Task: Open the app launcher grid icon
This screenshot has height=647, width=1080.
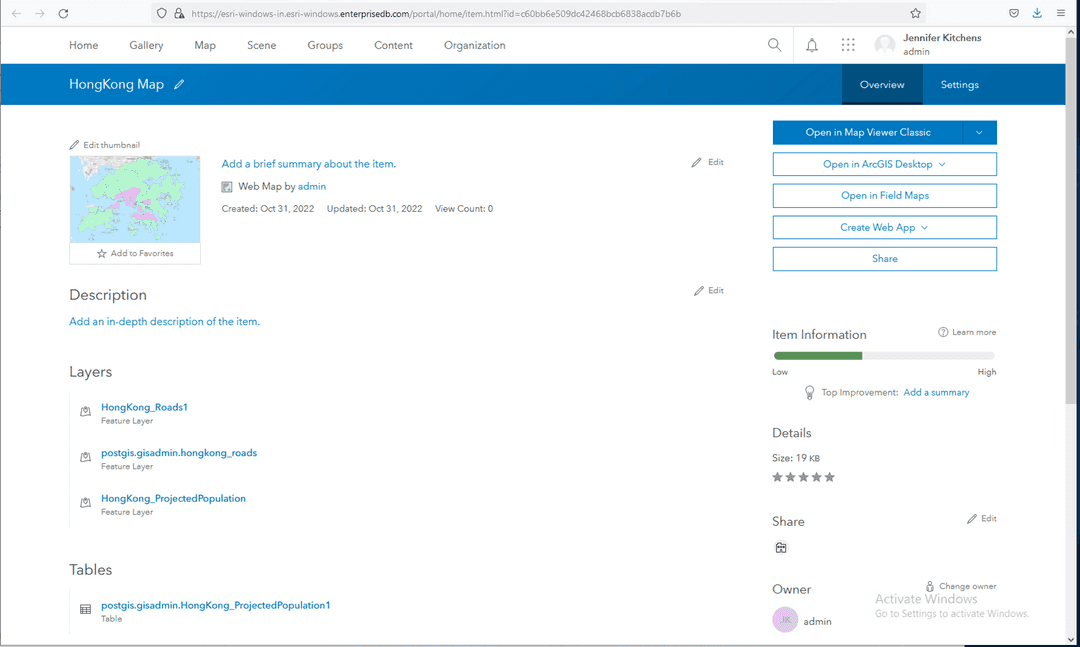Action: pyautogui.click(x=848, y=45)
